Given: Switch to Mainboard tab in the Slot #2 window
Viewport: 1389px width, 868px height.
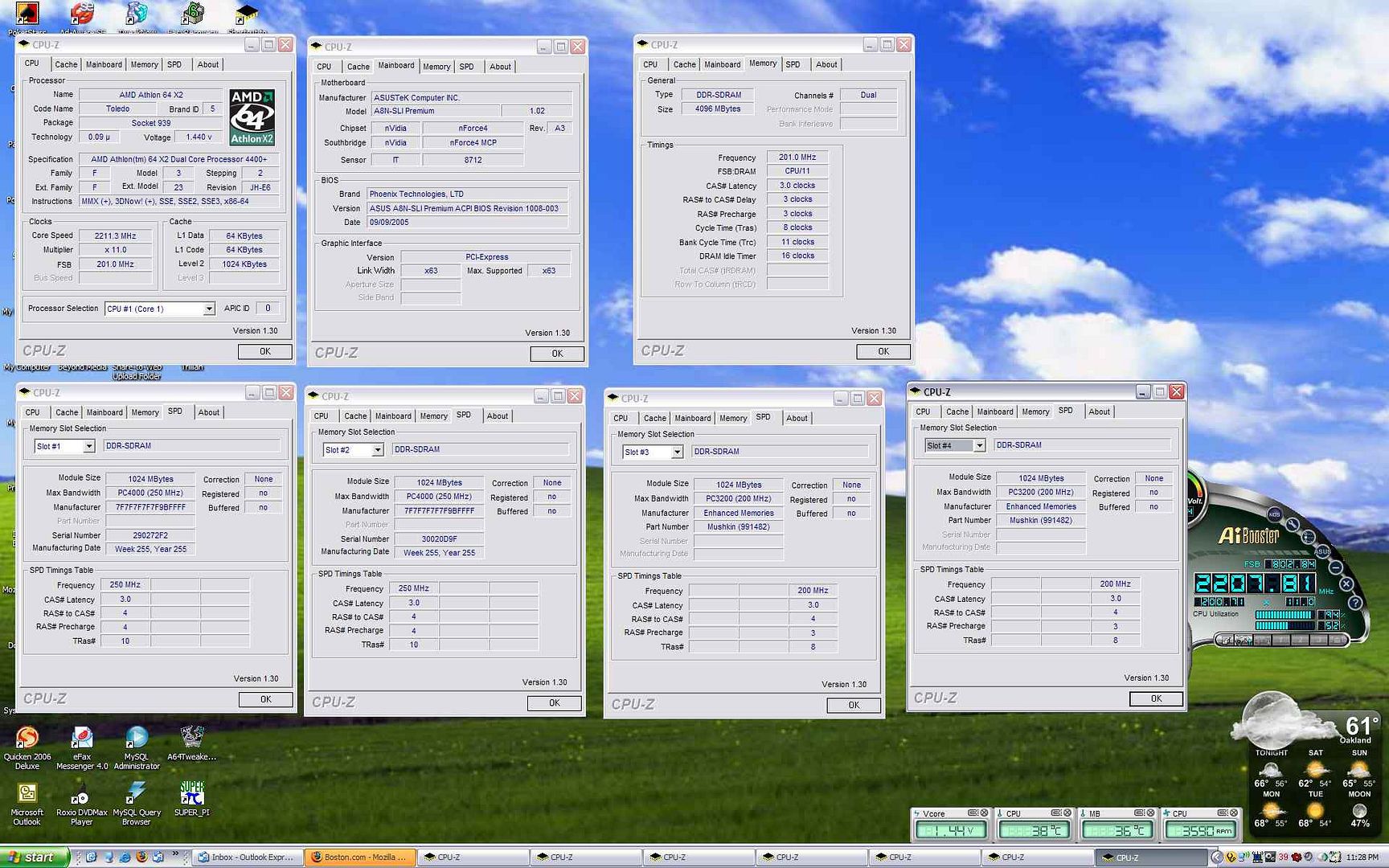Looking at the screenshot, I should (393, 416).
